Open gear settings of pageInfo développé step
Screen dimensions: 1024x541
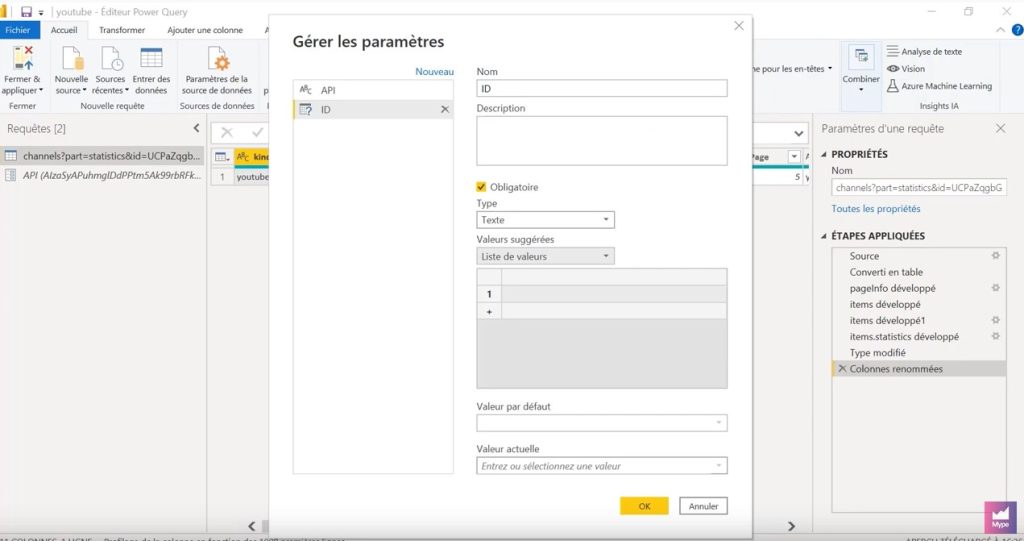(x=995, y=287)
